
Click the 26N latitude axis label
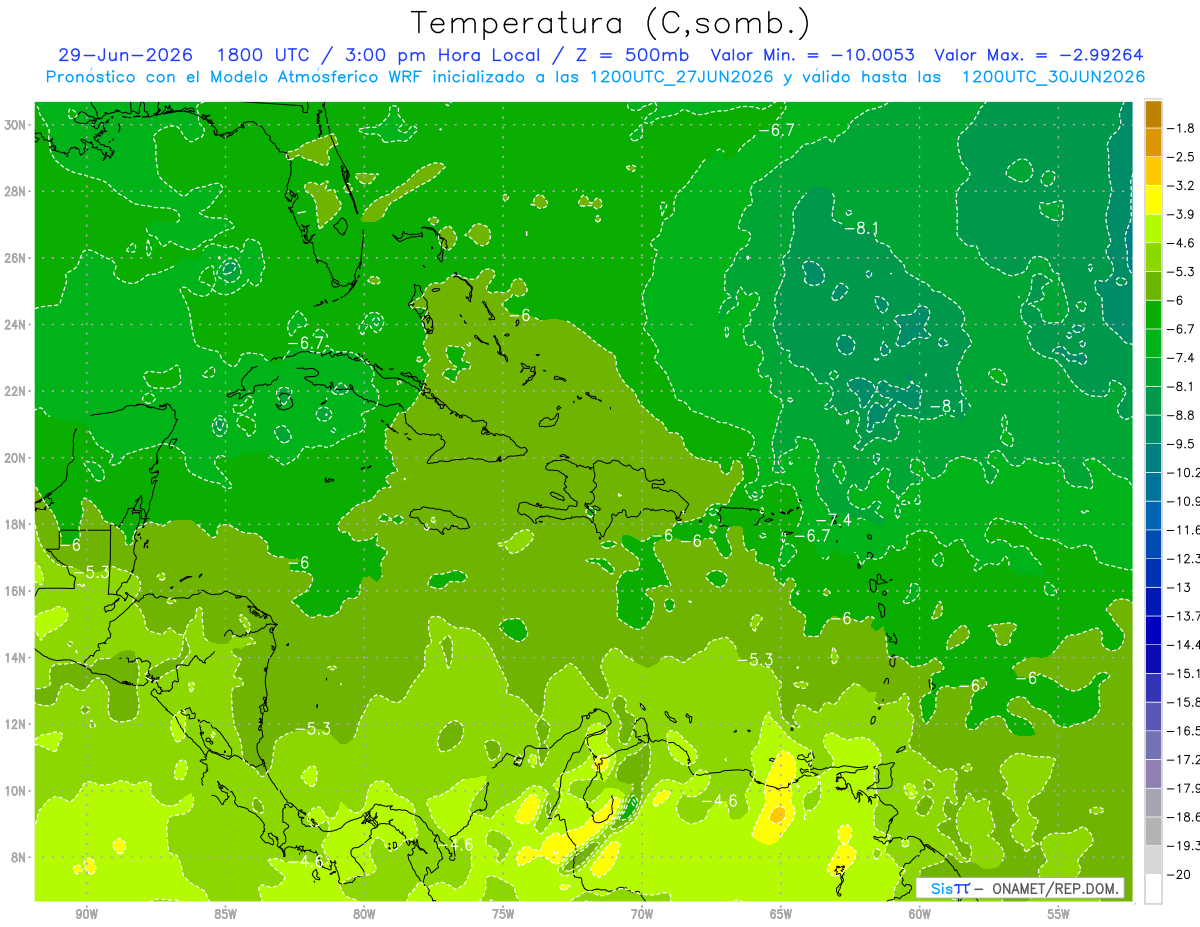coord(17,258)
